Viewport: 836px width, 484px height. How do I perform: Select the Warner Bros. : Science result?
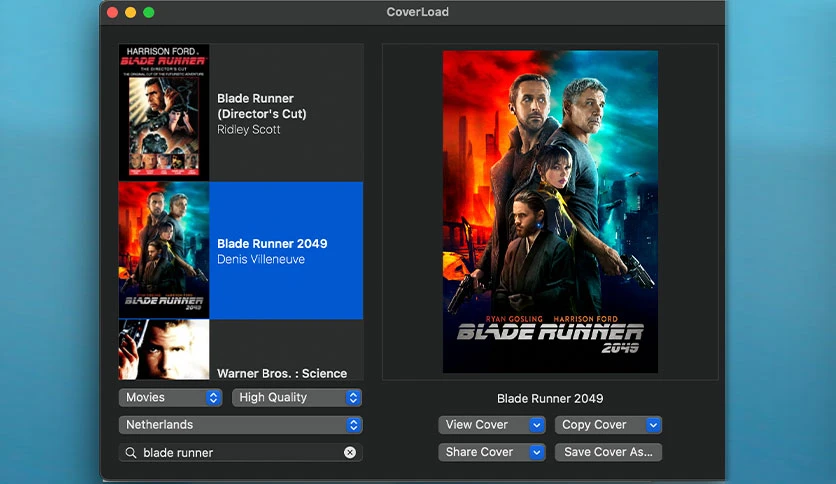(241, 350)
